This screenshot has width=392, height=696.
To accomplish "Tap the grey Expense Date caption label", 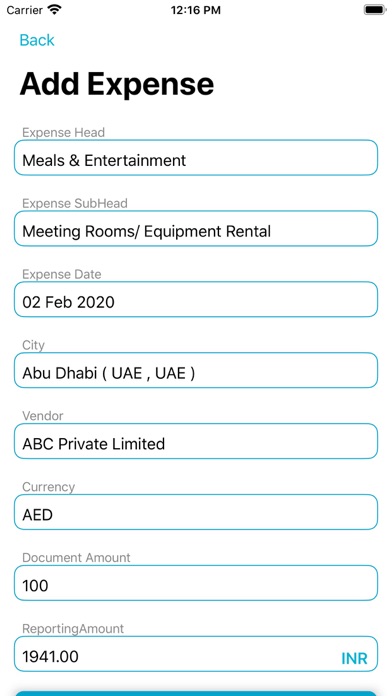I will pyautogui.click(x=62, y=274).
